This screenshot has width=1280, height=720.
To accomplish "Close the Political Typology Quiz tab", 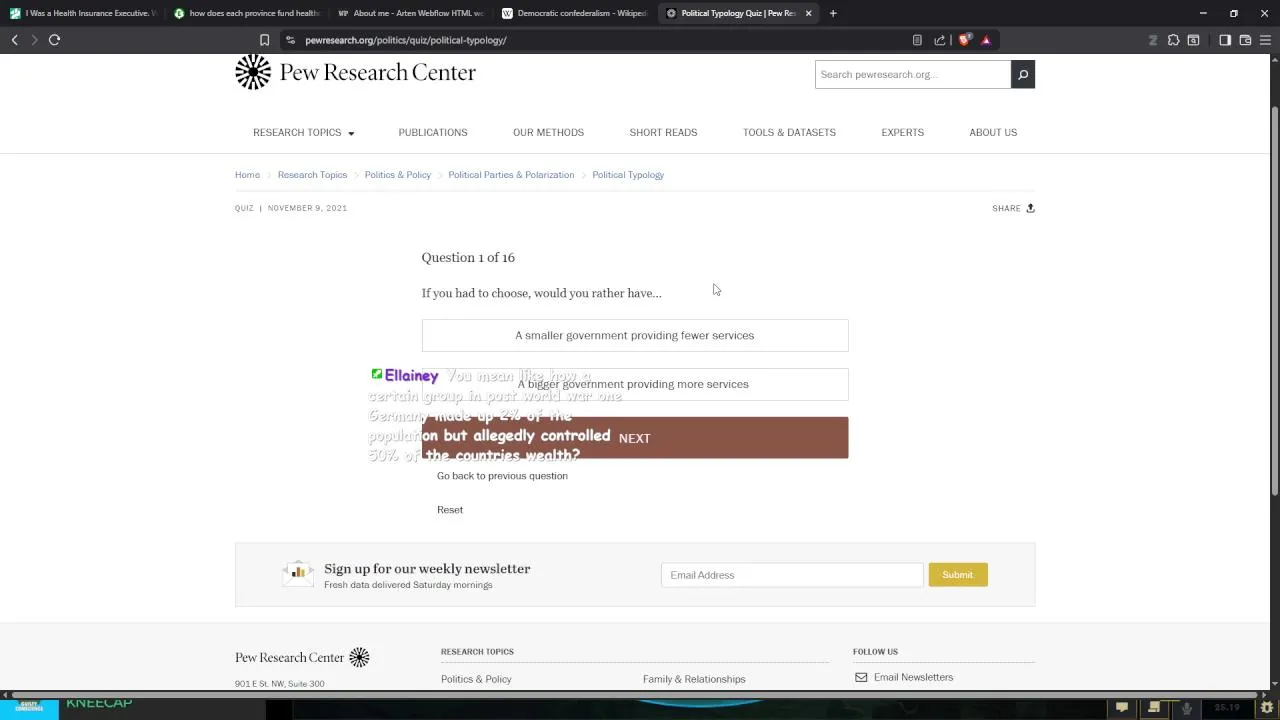I will [x=808, y=13].
